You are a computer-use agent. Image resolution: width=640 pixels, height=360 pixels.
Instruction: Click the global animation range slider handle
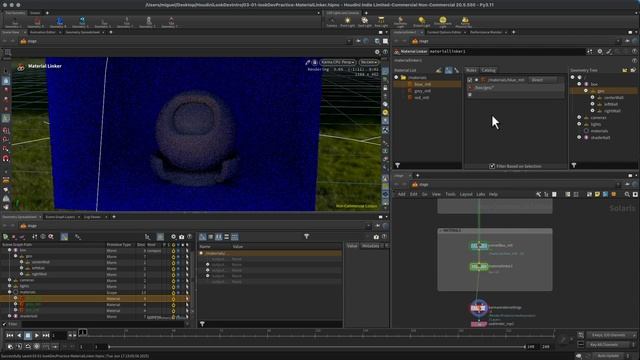pyautogui.click(x=109, y=347)
